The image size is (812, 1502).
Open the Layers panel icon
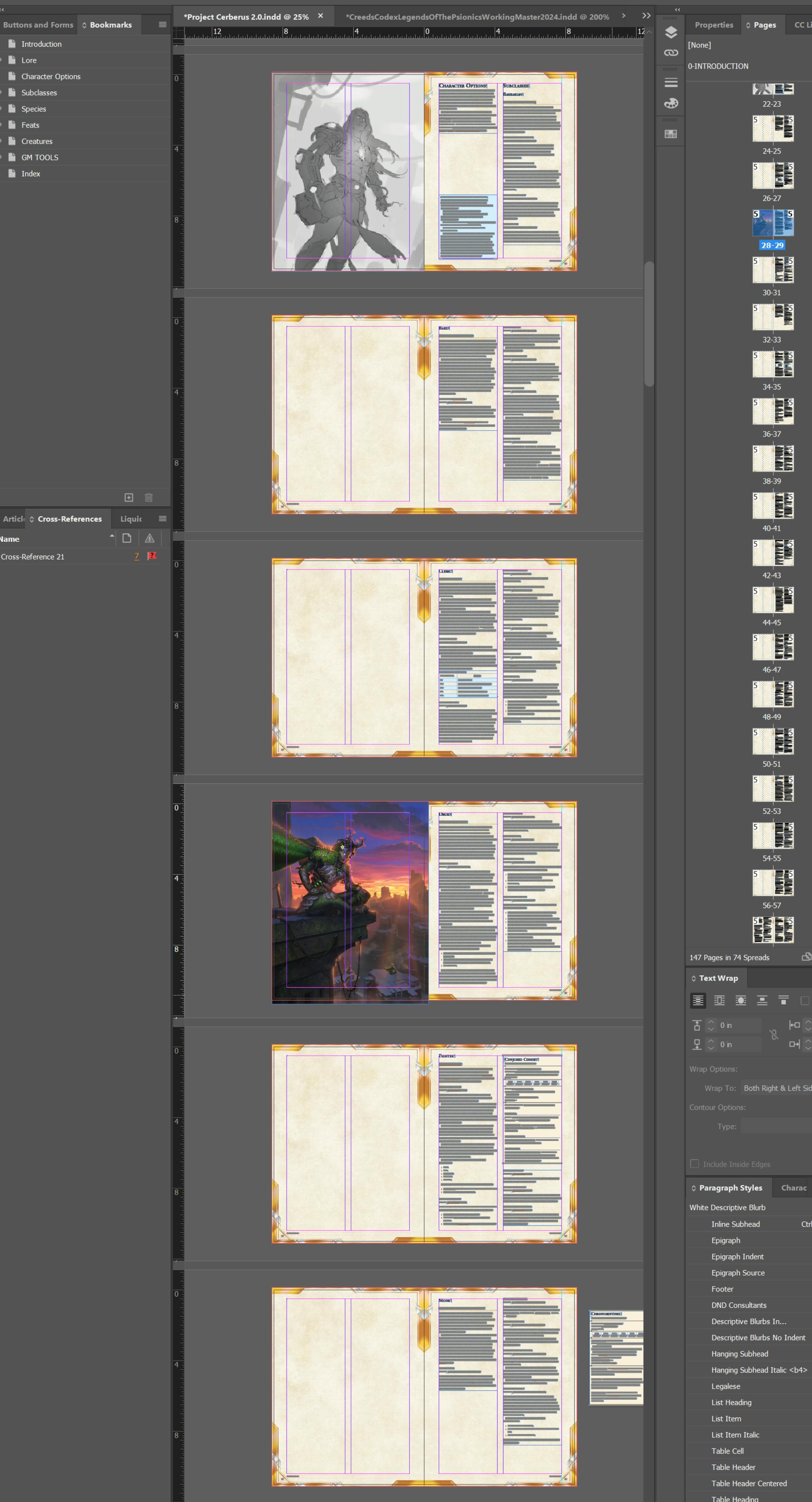click(x=671, y=32)
